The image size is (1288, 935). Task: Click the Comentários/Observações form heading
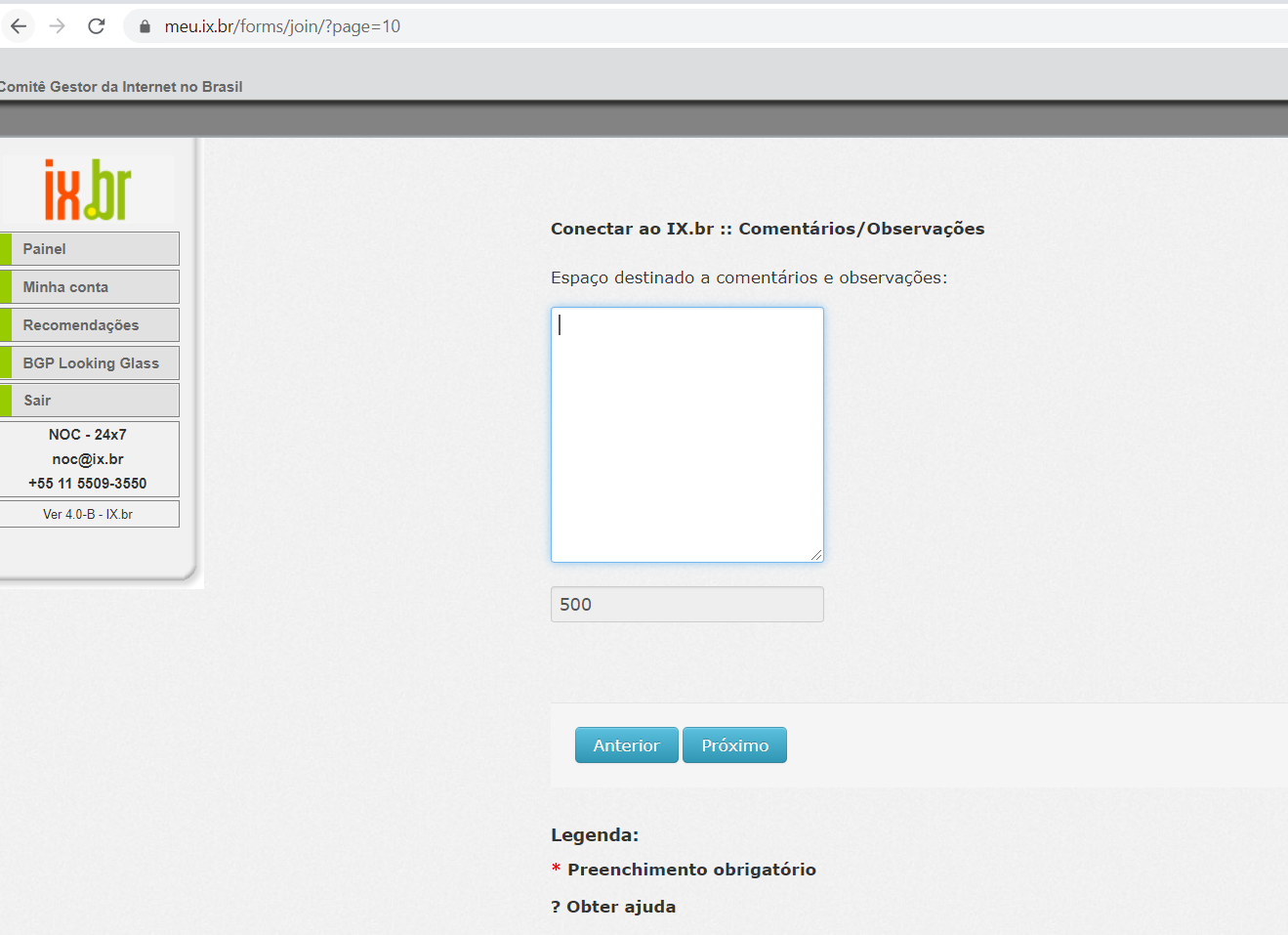(768, 229)
